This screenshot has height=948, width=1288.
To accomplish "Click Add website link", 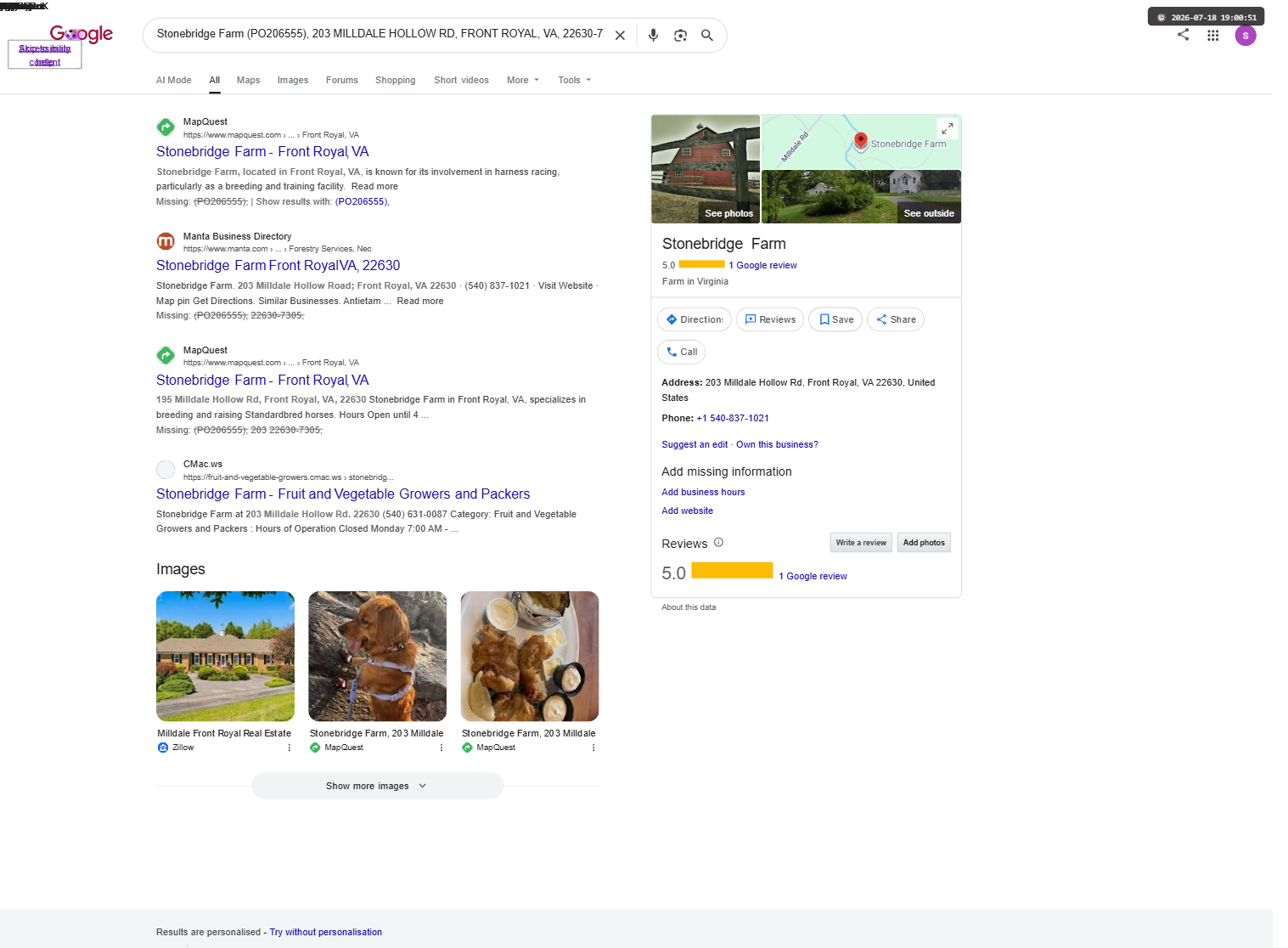I will [688, 511].
